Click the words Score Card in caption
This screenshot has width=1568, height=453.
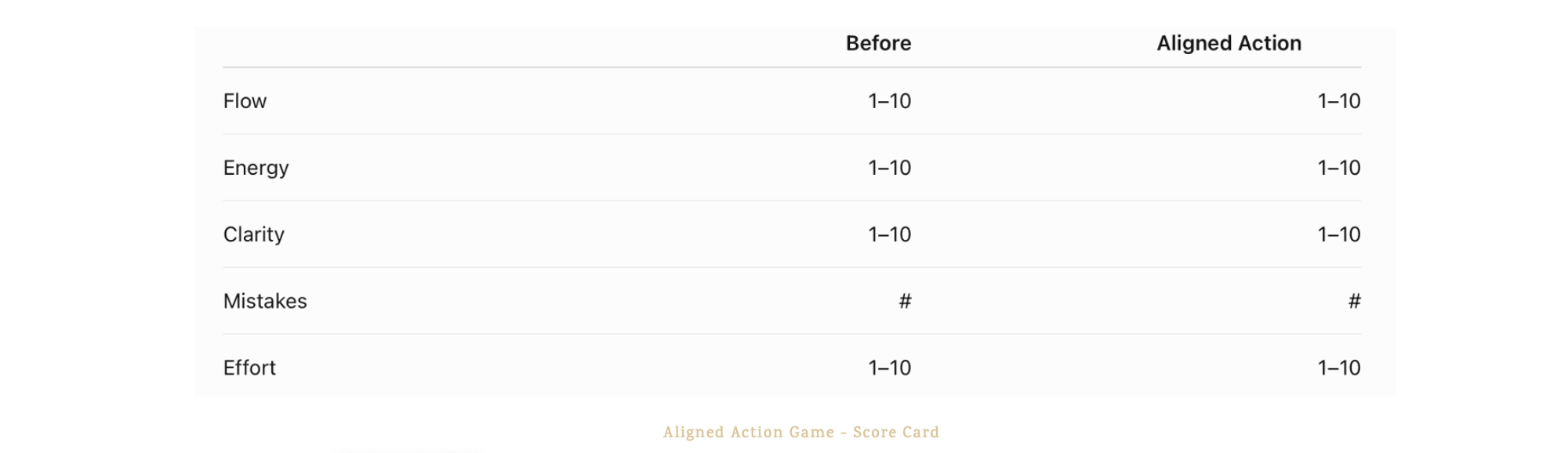pos(895,432)
